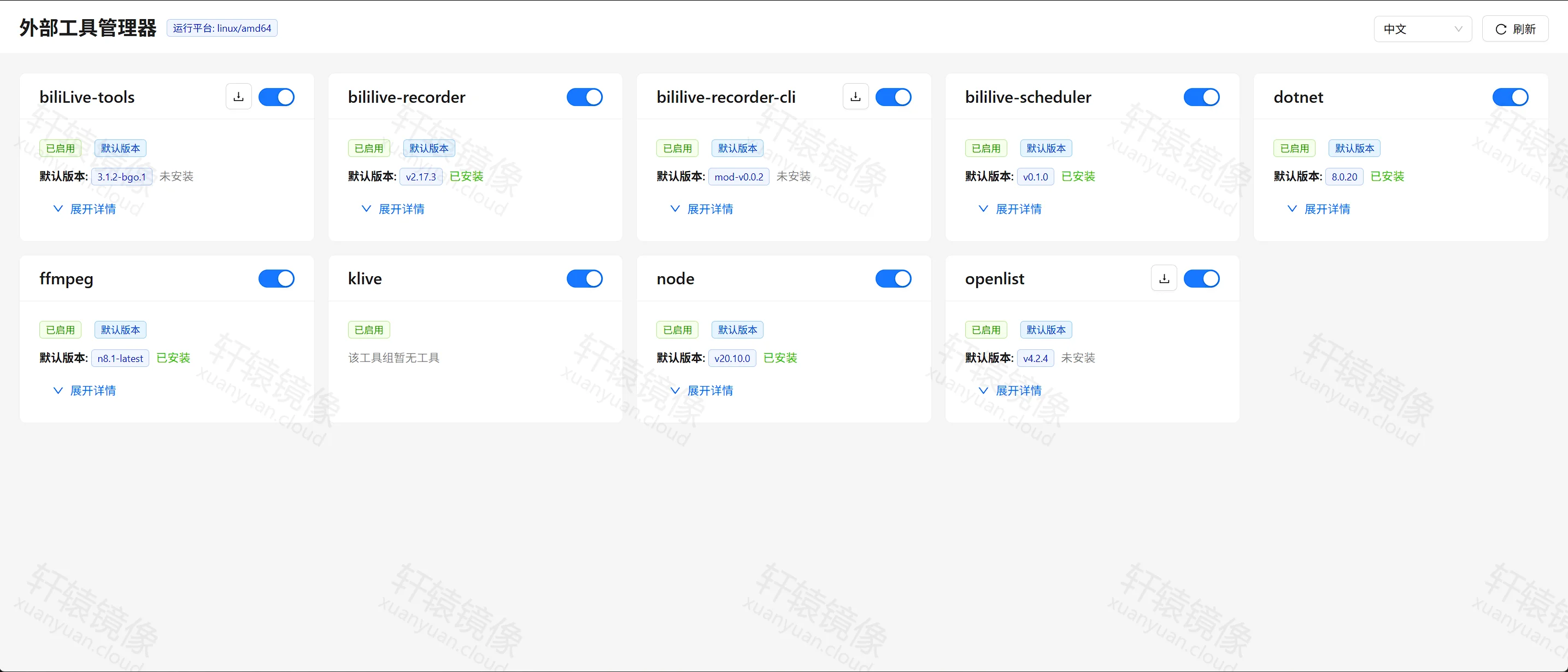This screenshot has width=1568, height=672.
Task: Click 已启用 tag on klive card
Action: click(x=369, y=330)
